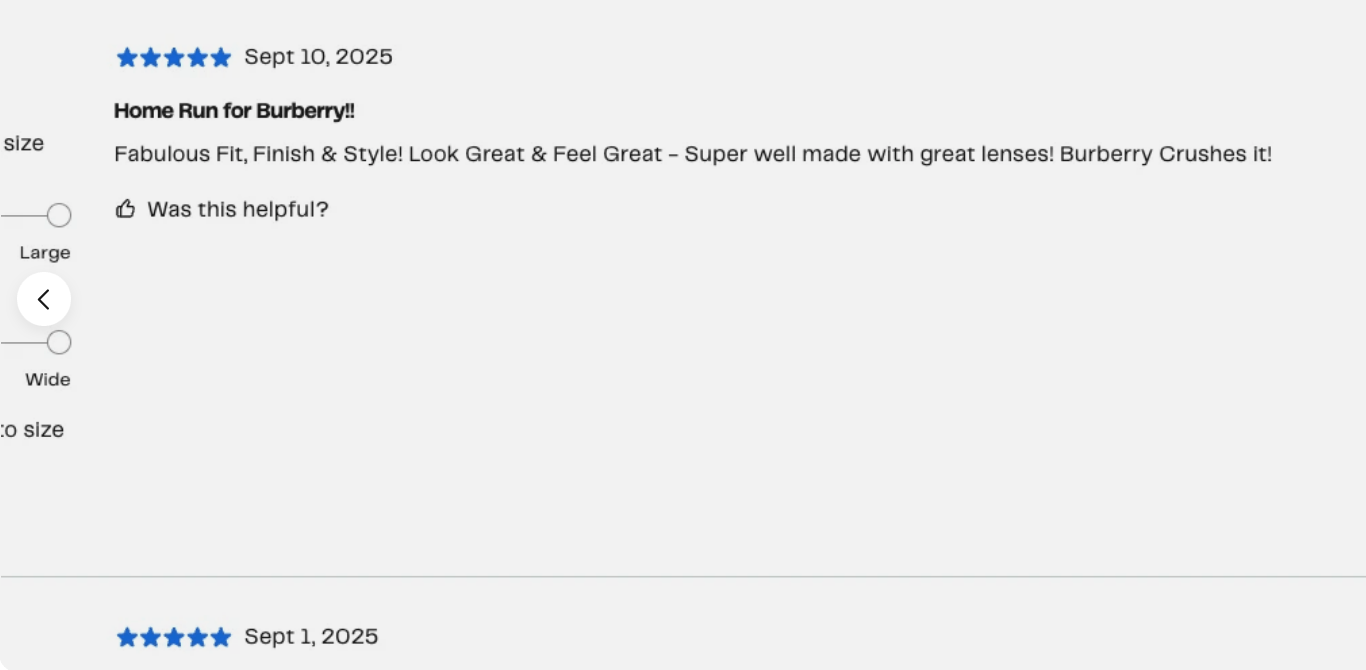
Task: Click the last star of Sept 1 review
Action: click(221, 638)
